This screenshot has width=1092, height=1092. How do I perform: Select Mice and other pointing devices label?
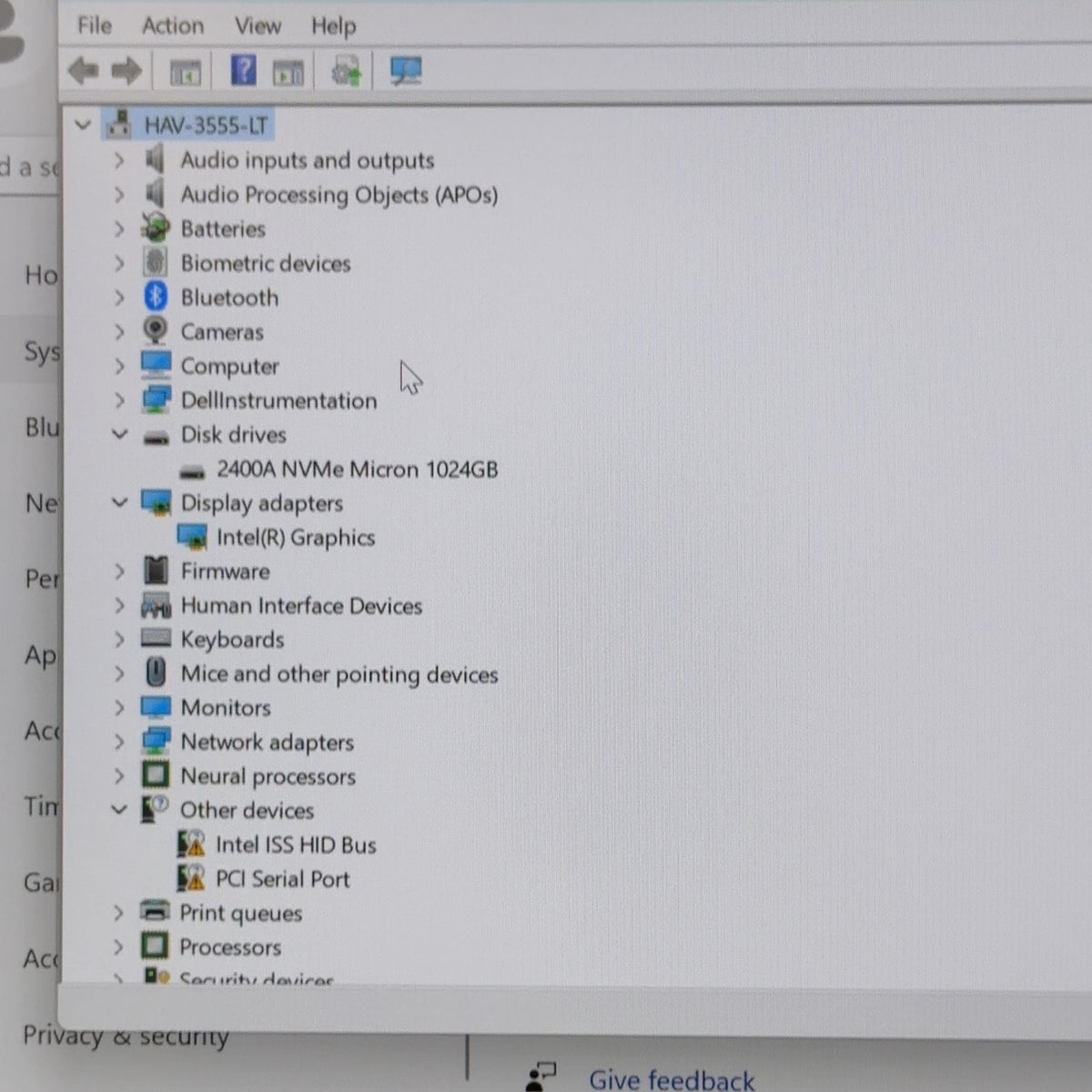339,674
